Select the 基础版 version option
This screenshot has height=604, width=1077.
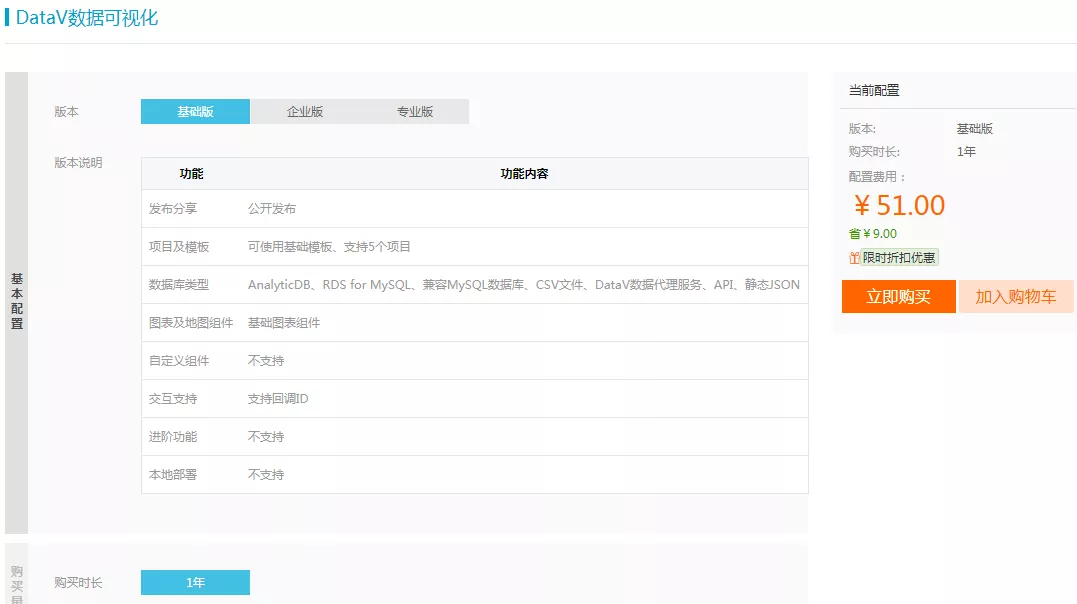195,111
